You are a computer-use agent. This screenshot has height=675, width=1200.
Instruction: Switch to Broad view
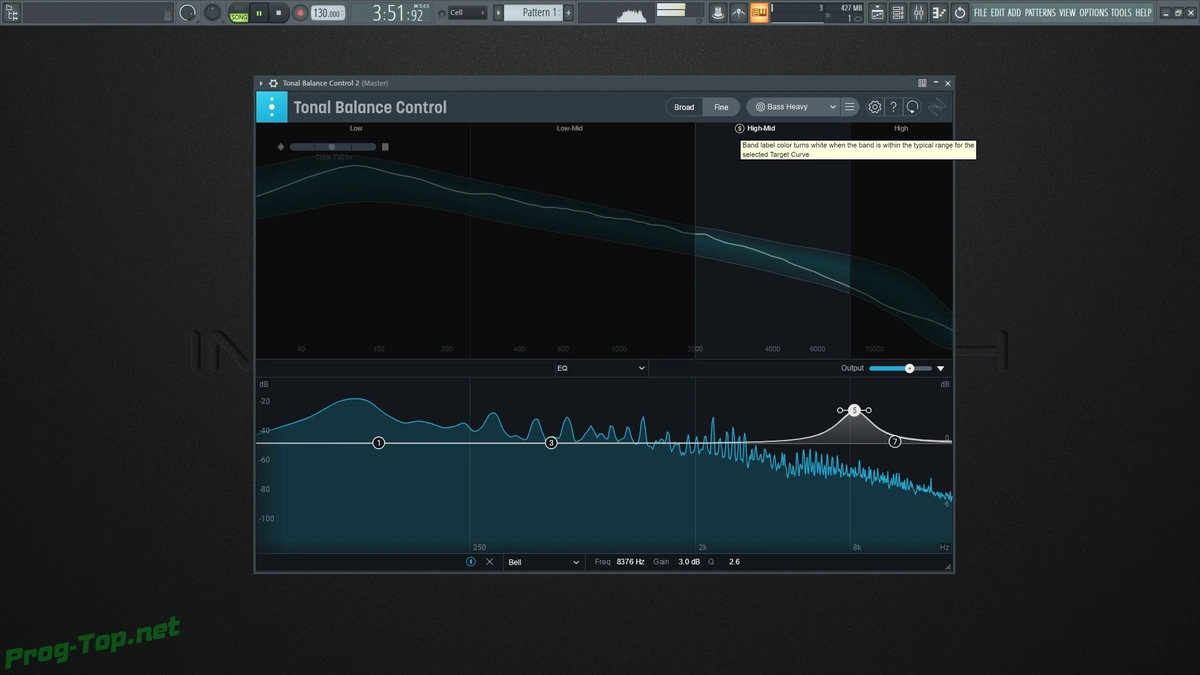tap(684, 107)
